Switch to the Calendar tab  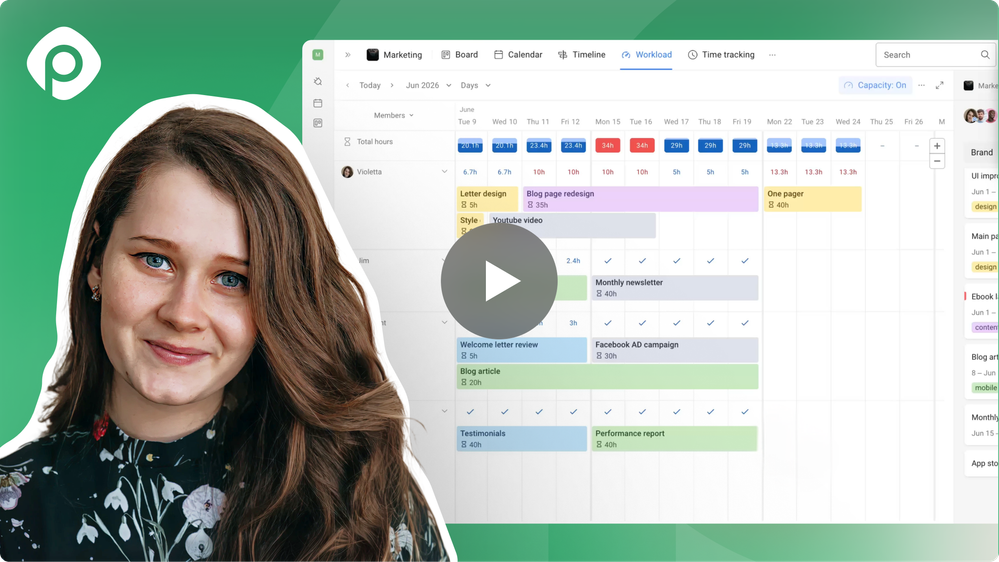pos(518,55)
